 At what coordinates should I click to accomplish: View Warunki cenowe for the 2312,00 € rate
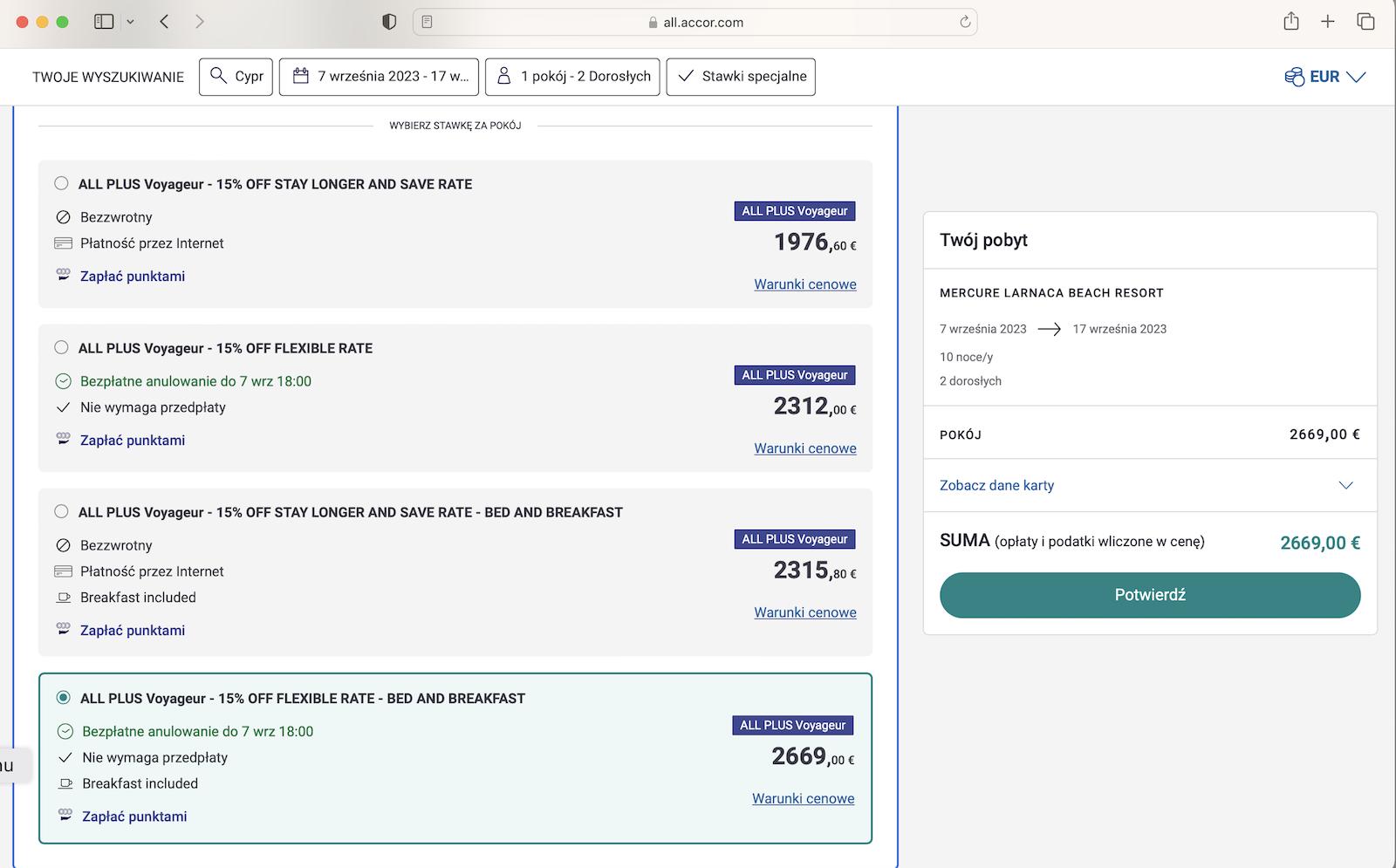(805, 448)
